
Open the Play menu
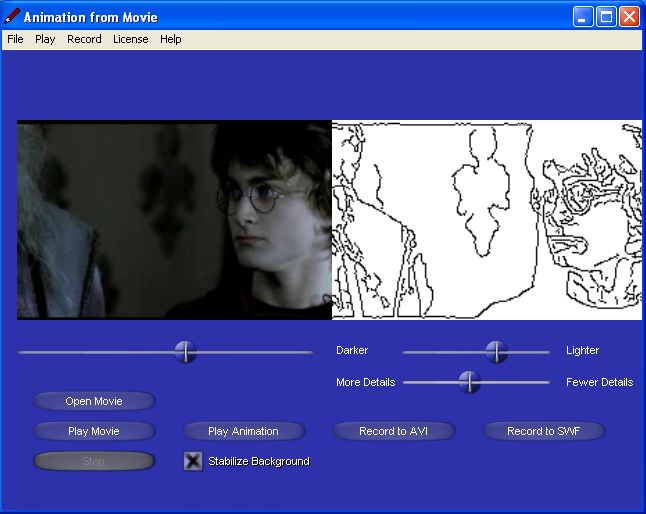[45, 39]
